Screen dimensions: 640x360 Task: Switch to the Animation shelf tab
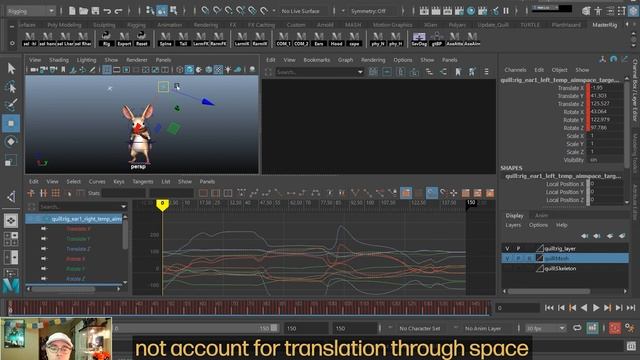169,25
